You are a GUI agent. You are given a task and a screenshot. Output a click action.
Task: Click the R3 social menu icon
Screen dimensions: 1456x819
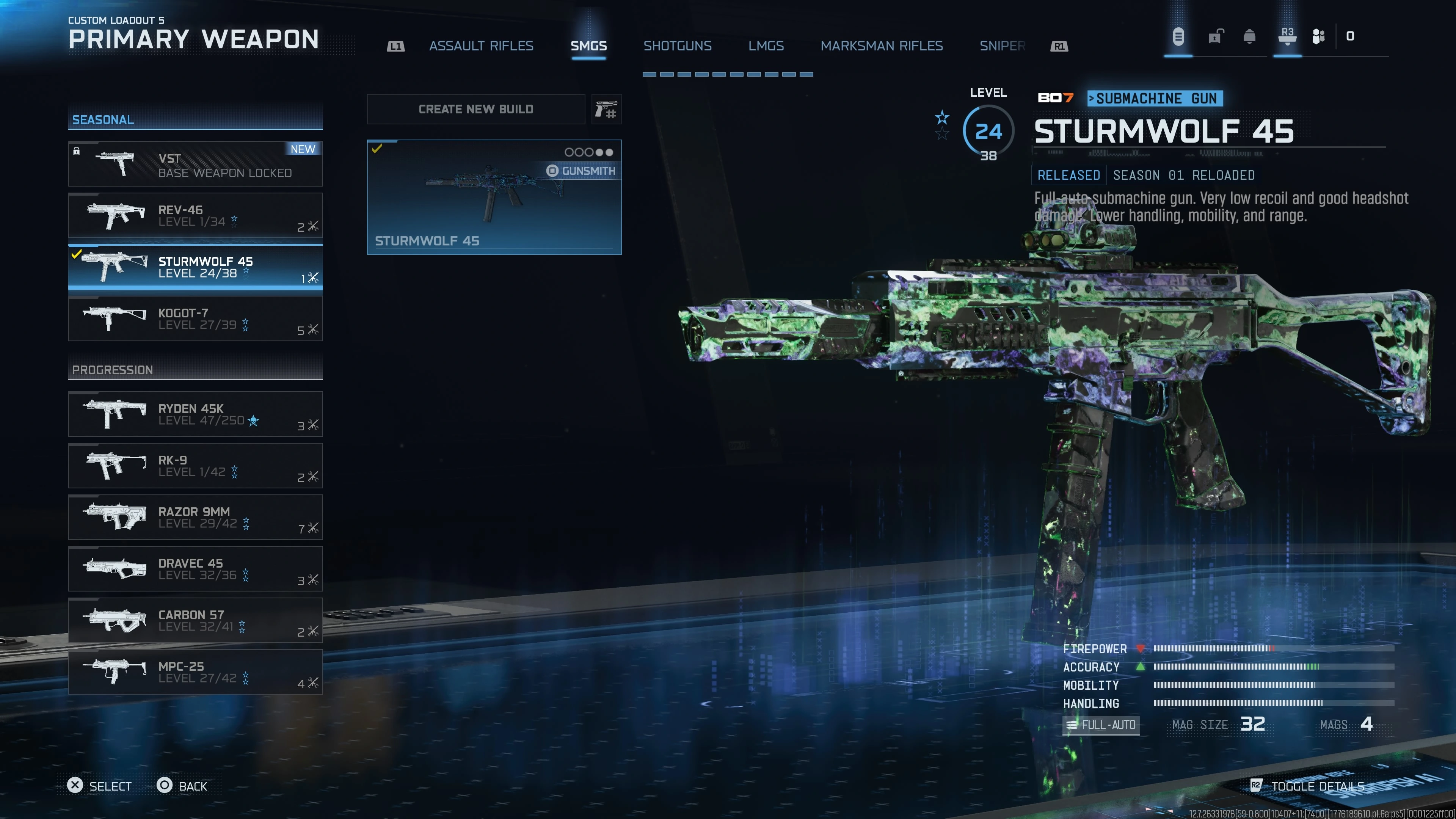[1287, 36]
